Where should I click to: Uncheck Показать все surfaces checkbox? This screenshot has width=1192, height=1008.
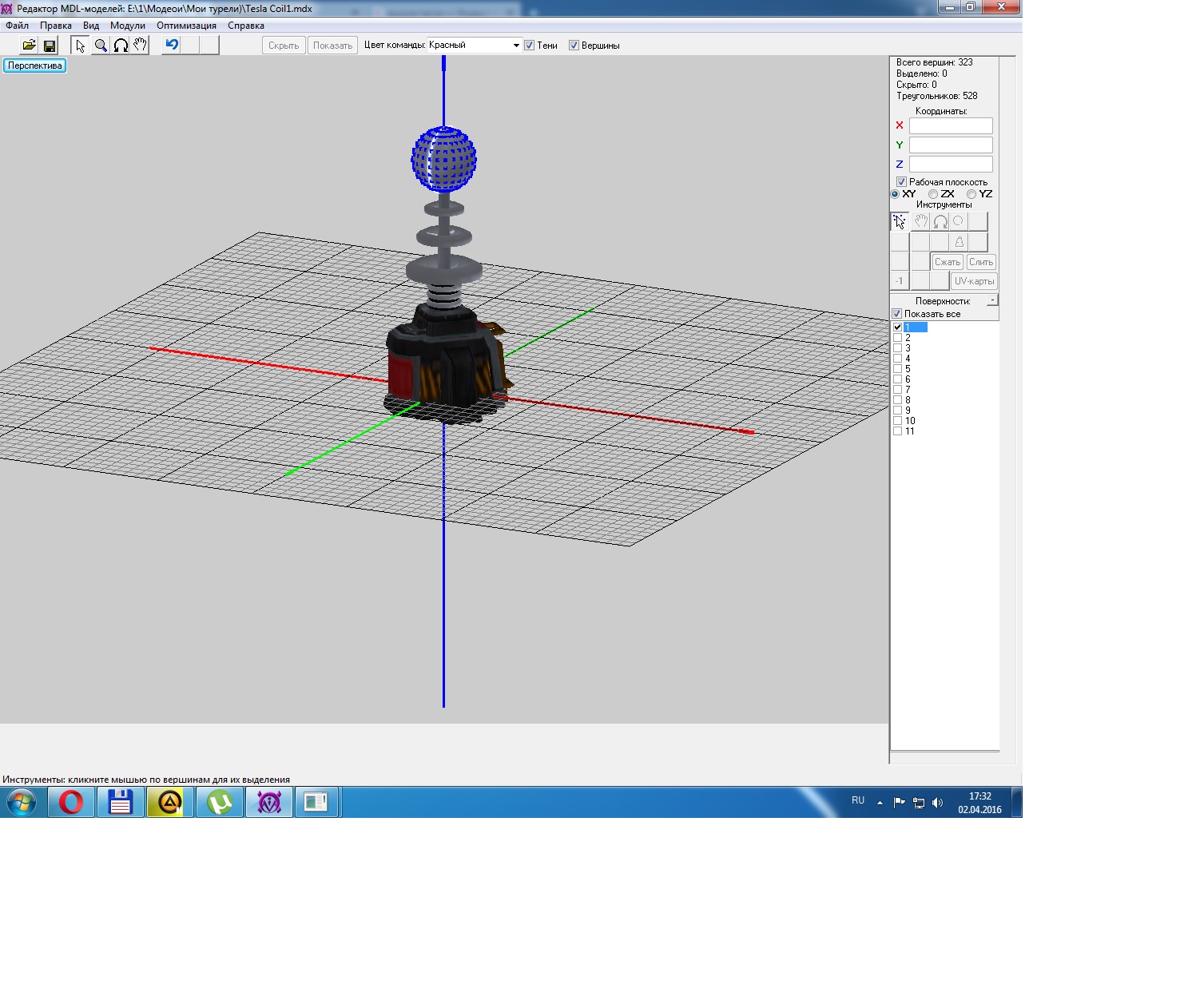(897, 314)
